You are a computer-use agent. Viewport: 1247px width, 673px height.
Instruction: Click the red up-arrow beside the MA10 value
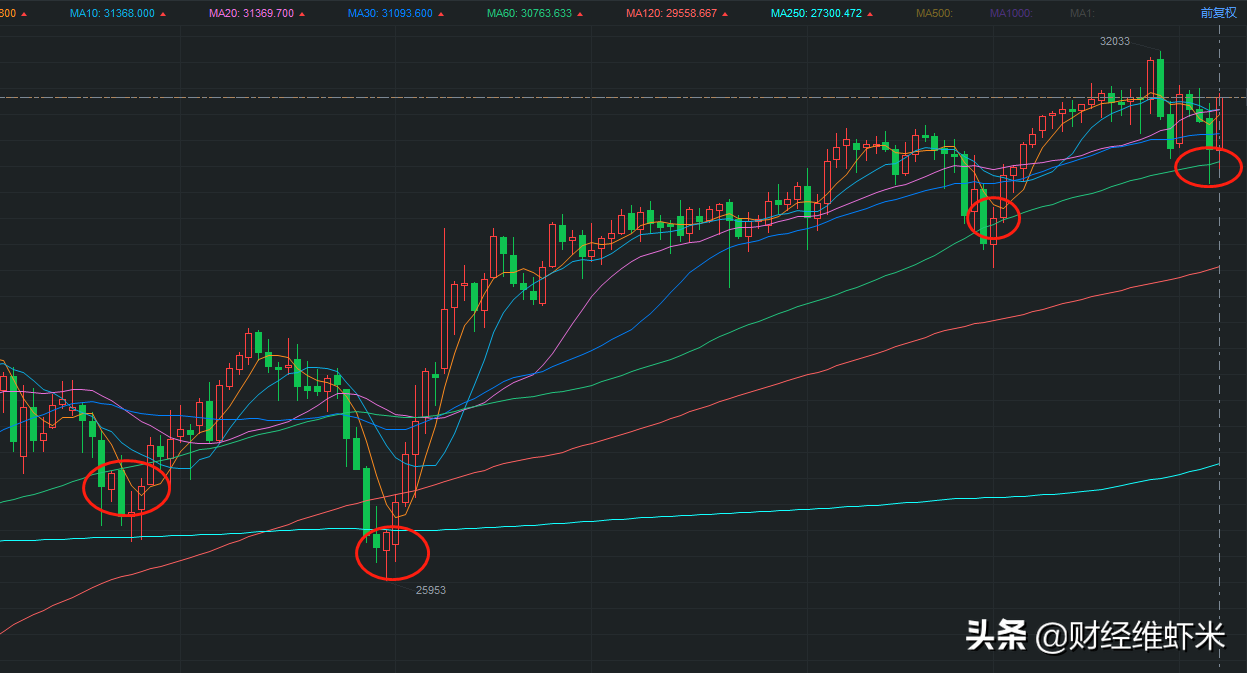pos(163,14)
